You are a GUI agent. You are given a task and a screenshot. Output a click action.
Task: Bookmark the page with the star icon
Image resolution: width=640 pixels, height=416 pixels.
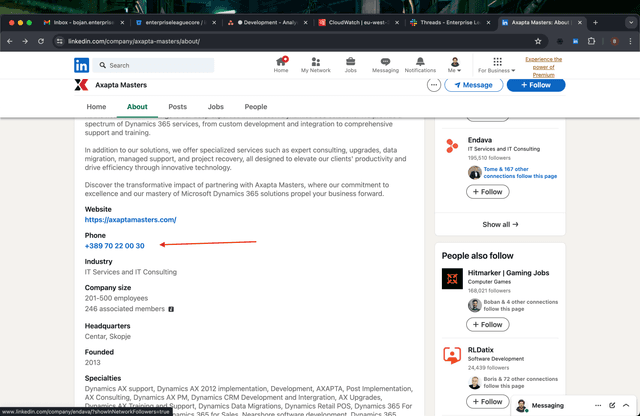coord(538,41)
